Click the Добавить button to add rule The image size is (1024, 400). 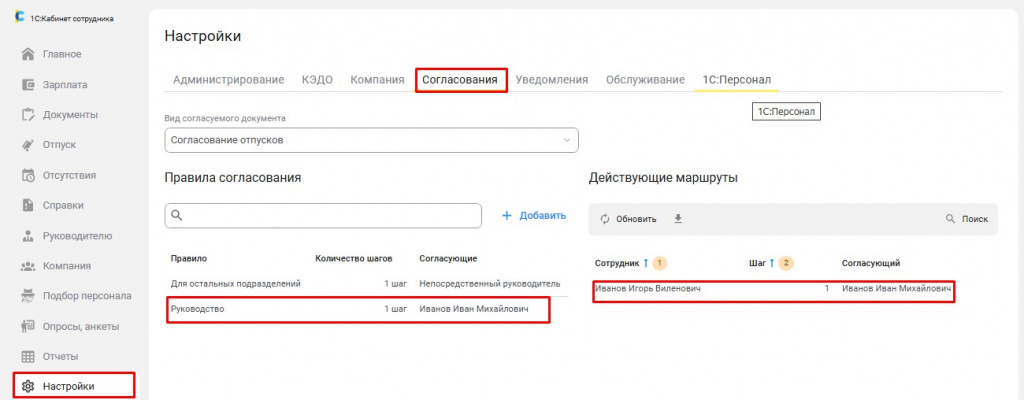click(x=533, y=215)
